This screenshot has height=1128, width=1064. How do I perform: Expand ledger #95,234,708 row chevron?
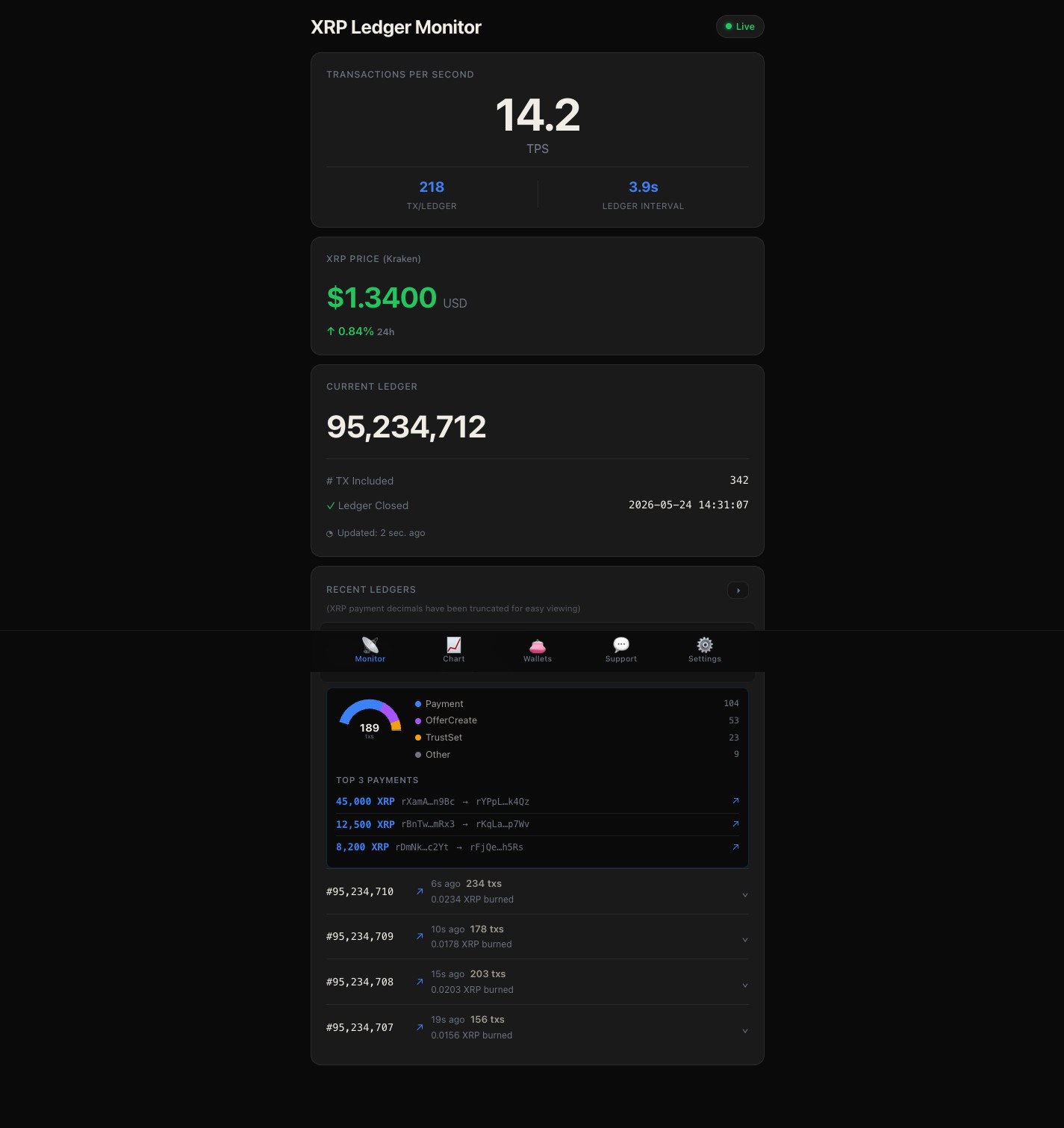(744, 985)
